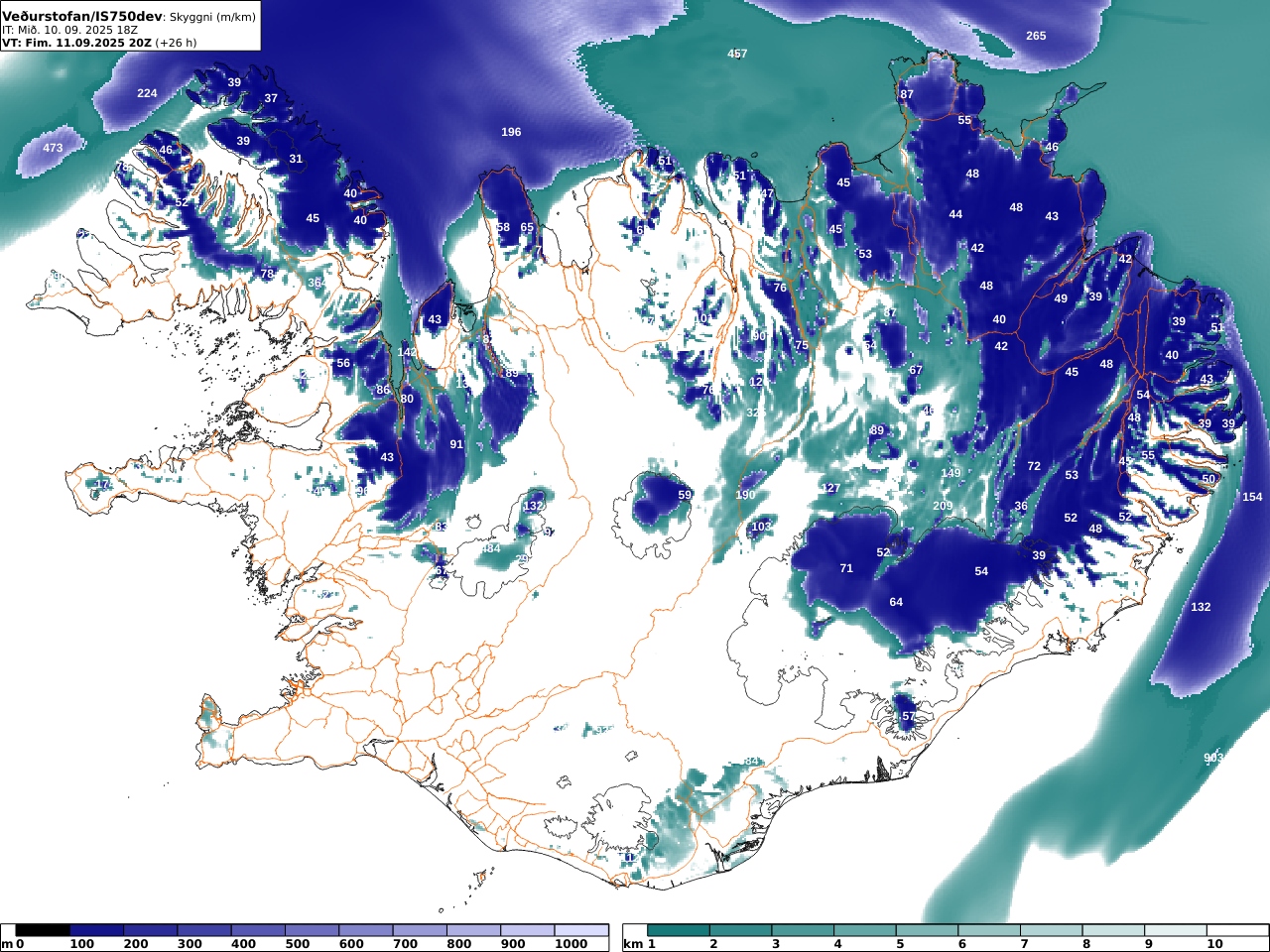Click the 'VT: Fim. 11.09.2025 20Z' line

[x=76, y=43]
